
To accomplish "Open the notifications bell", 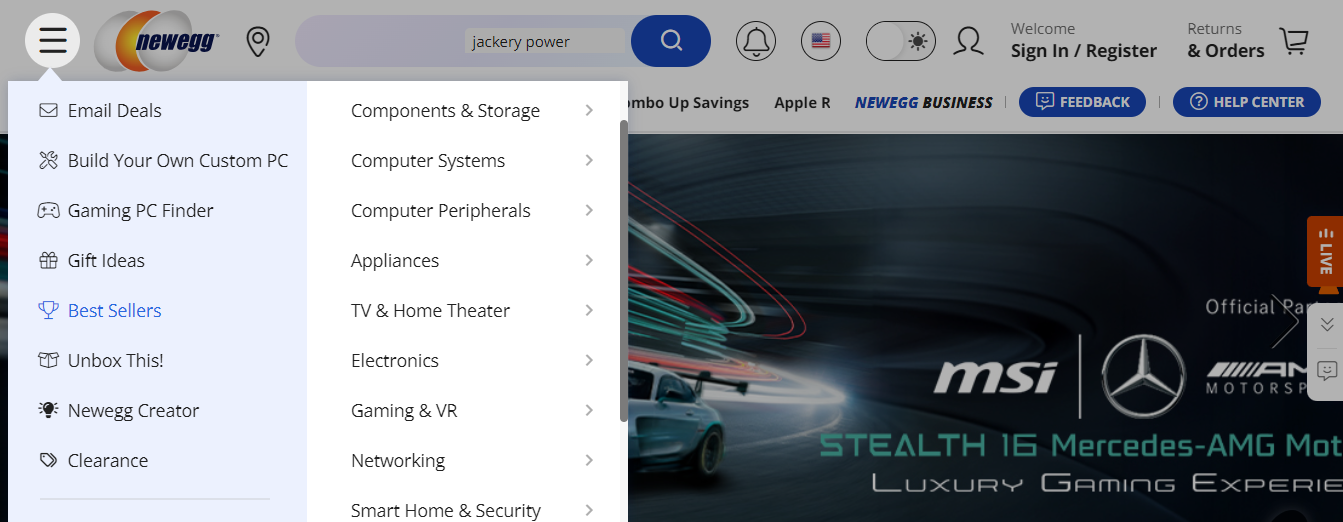I will 756,41.
